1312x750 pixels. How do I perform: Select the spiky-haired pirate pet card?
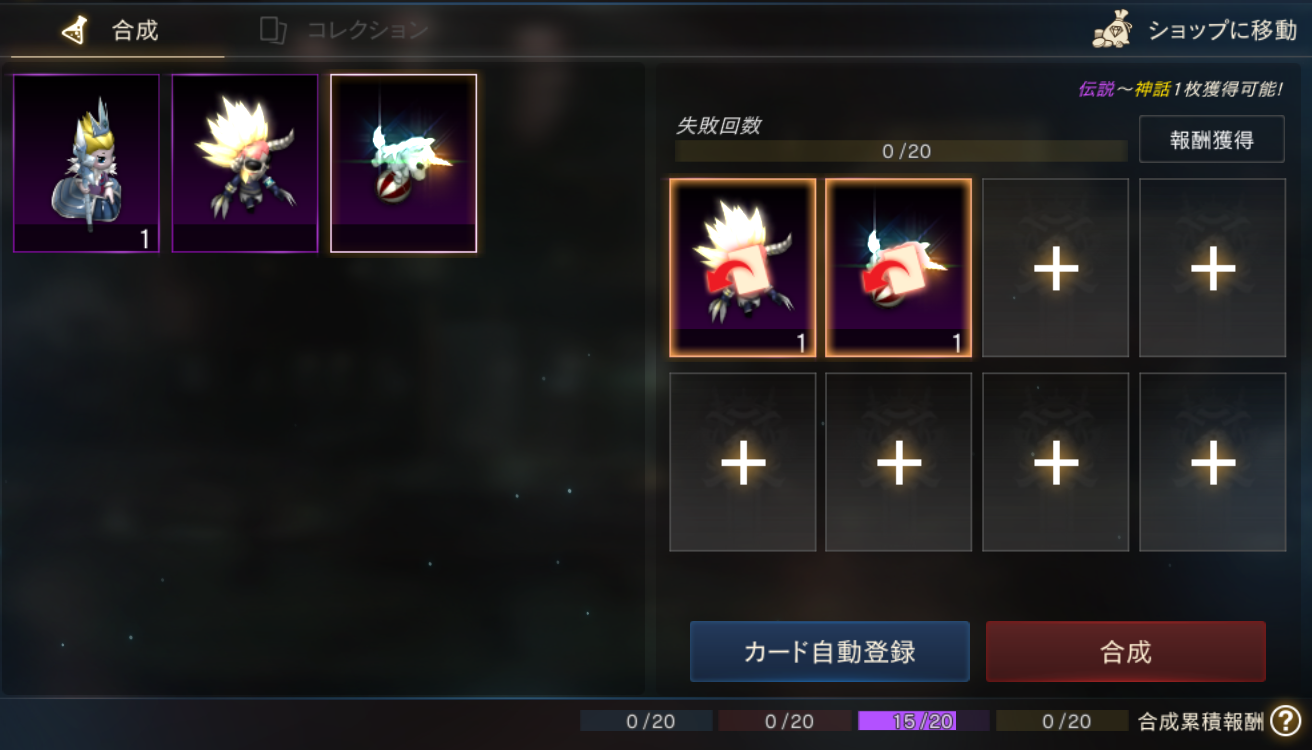pos(245,163)
